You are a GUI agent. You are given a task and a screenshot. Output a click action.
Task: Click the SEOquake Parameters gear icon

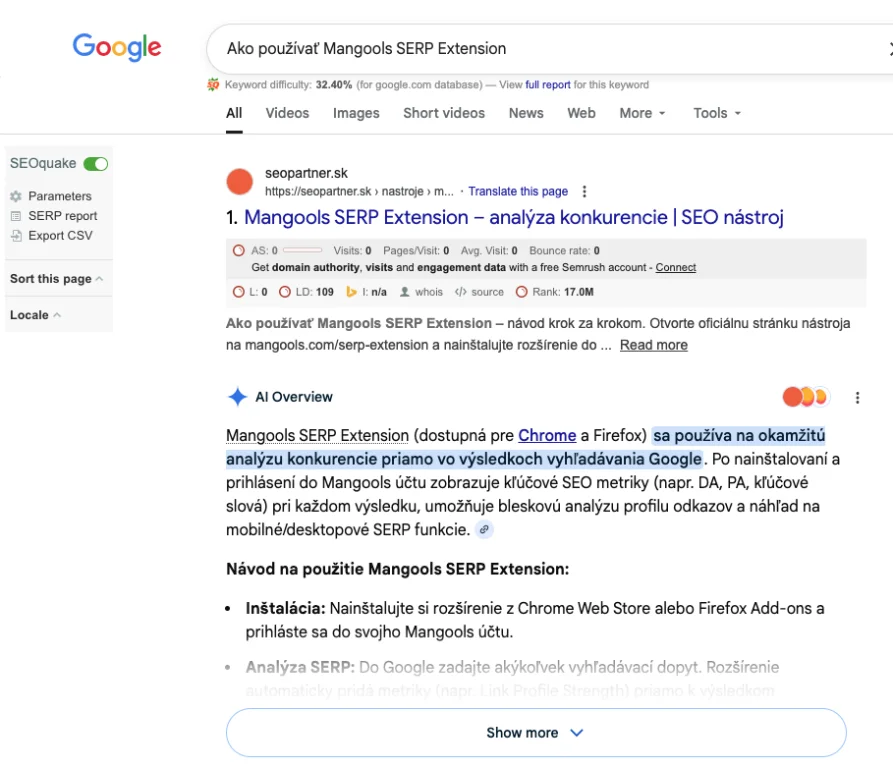coord(15,197)
